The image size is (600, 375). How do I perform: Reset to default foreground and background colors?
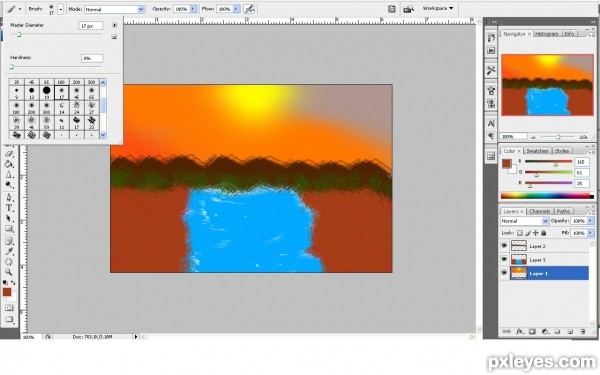pos(5,282)
